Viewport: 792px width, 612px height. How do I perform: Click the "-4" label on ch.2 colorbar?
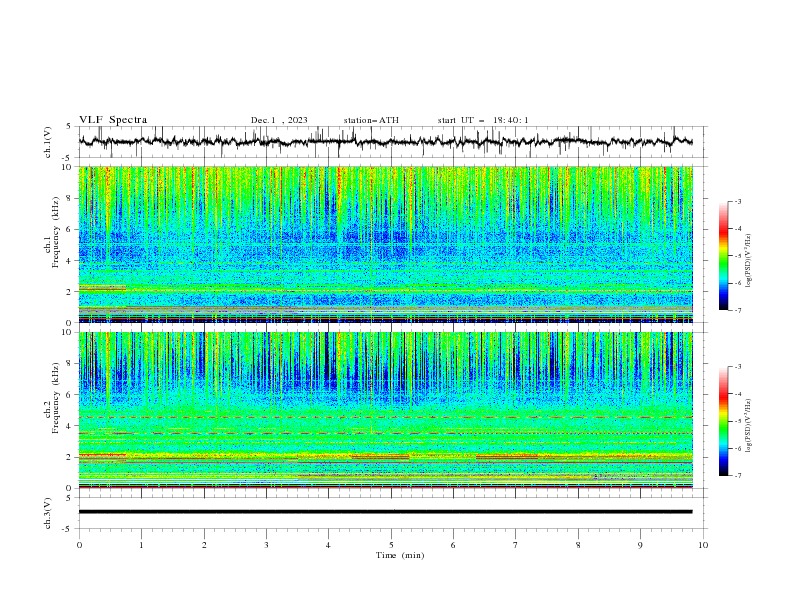tap(737, 394)
